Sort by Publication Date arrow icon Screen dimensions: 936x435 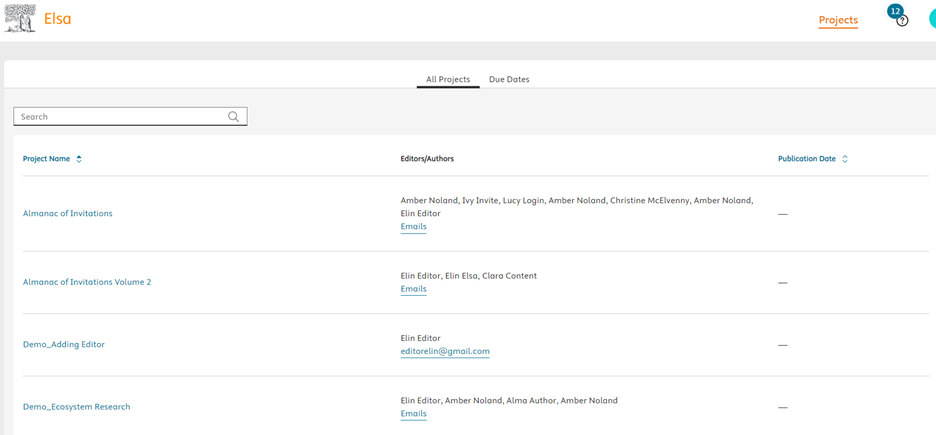845,159
